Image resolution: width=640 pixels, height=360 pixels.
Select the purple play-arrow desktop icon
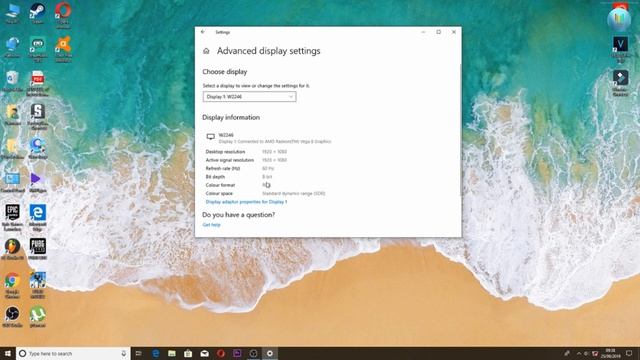(x=37, y=182)
